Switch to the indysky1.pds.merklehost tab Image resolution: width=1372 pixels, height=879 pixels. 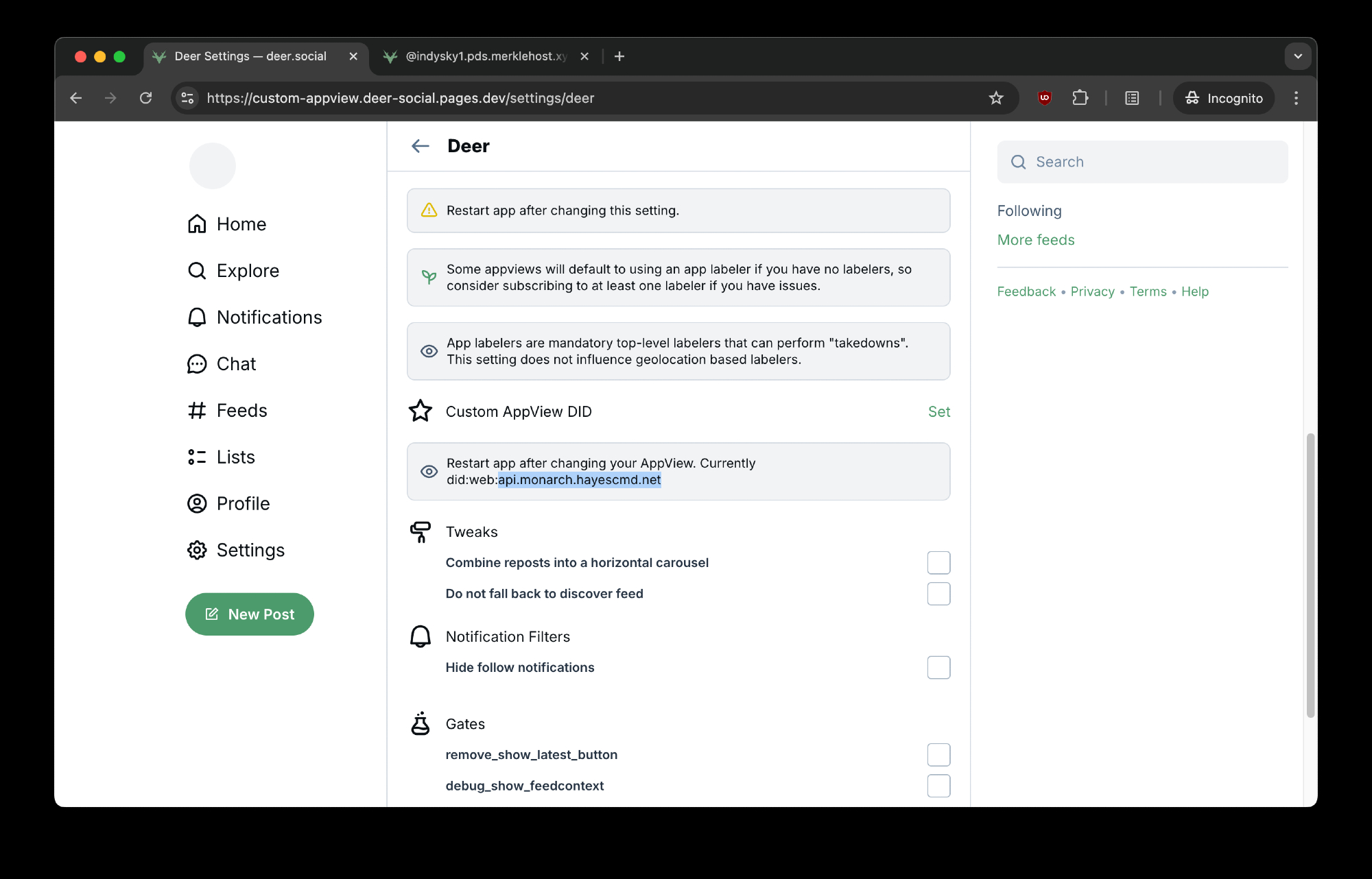(486, 56)
